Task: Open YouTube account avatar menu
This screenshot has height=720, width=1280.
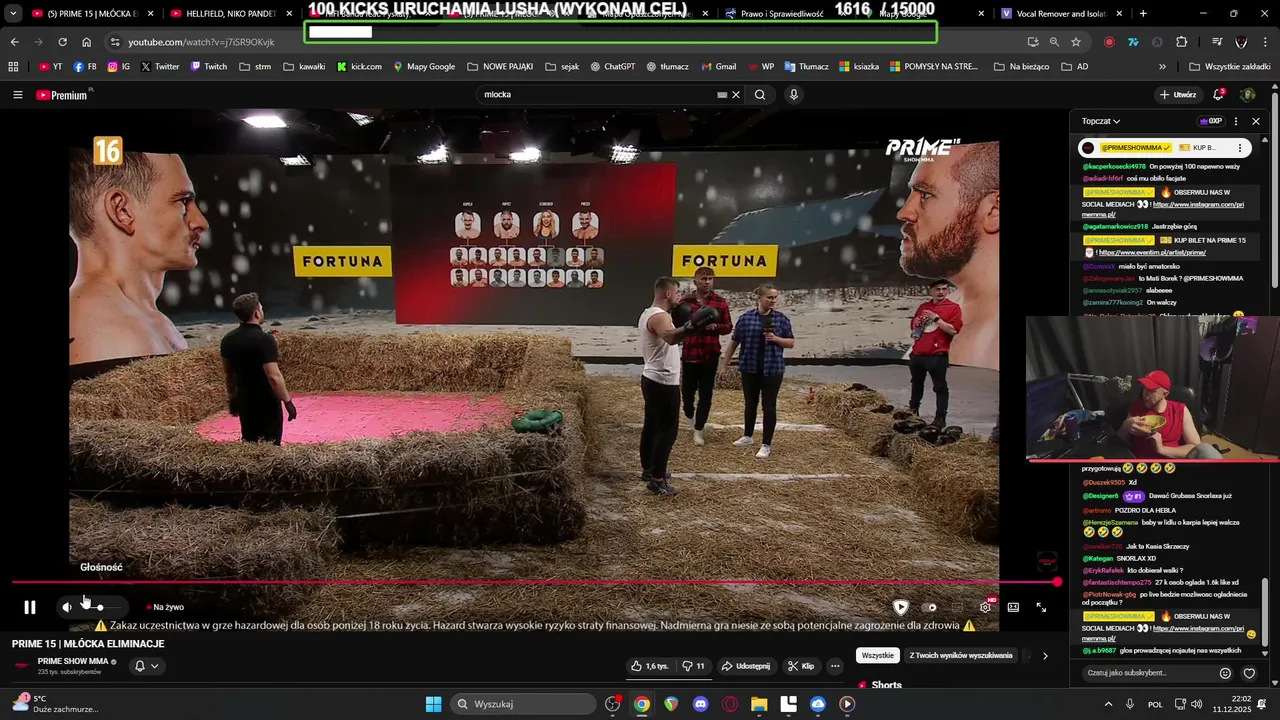Action: coord(1247,95)
